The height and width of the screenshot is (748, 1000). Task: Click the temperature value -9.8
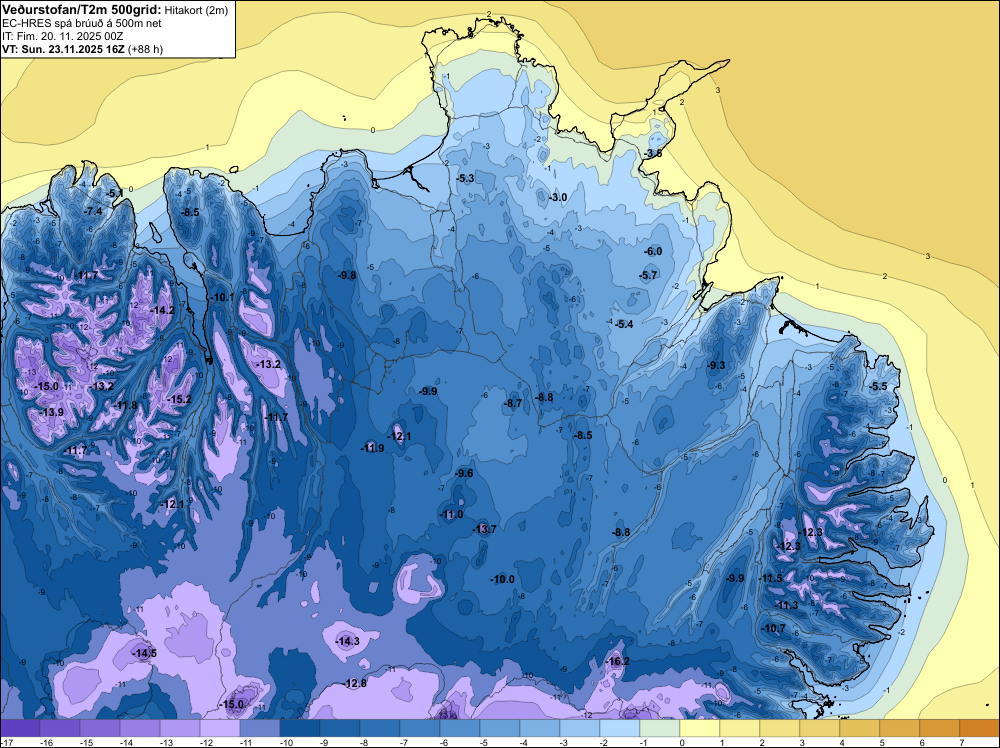pyautogui.click(x=347, y=275)
